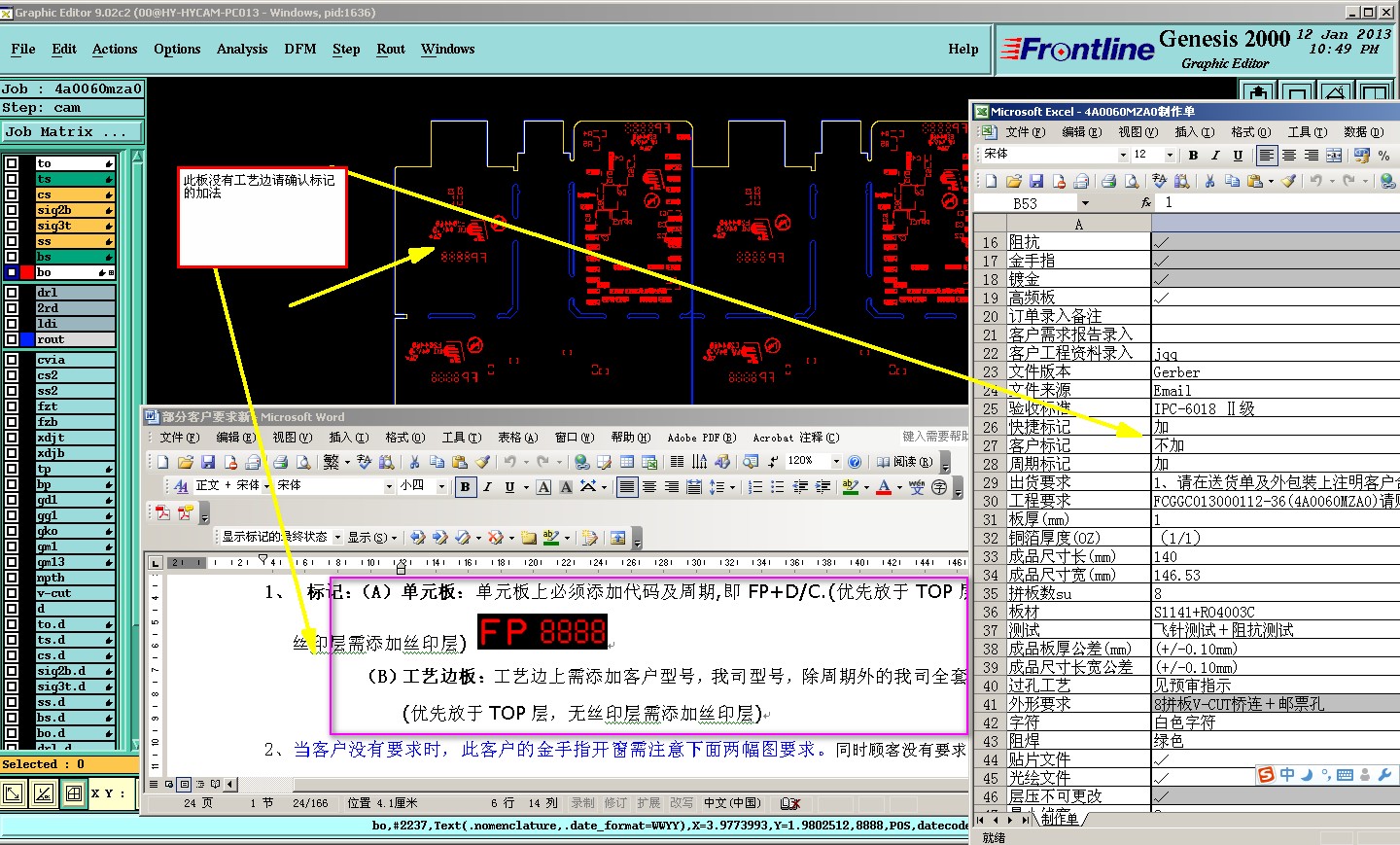The image size is (1400, 845).
Task: Open Rout menu in Genesis
Action: pos(391,50)
